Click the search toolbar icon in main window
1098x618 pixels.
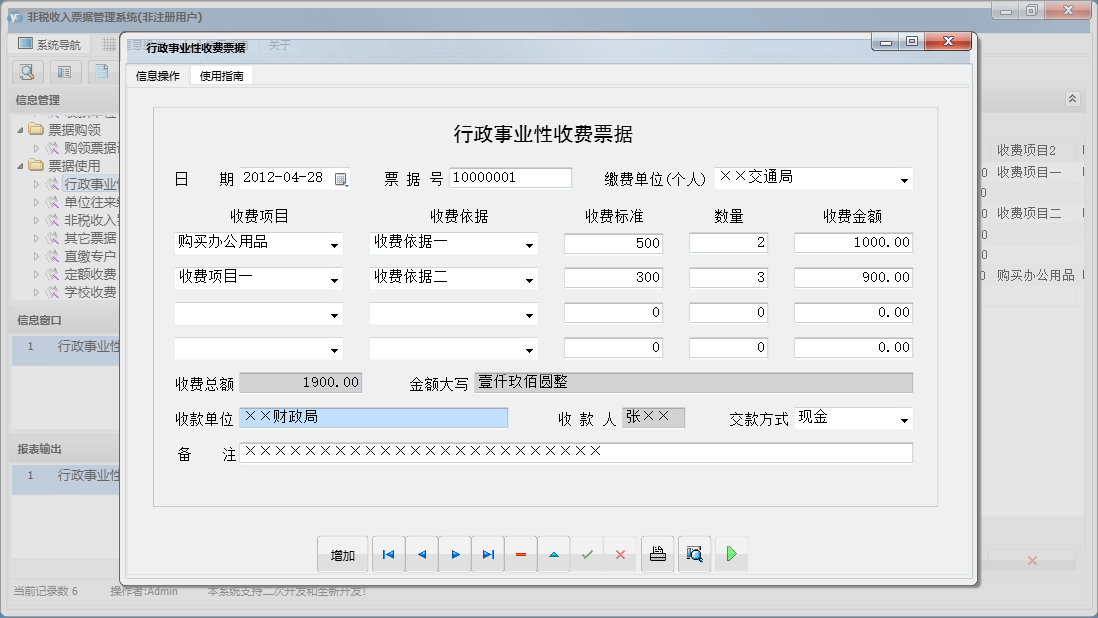(27, 71)
